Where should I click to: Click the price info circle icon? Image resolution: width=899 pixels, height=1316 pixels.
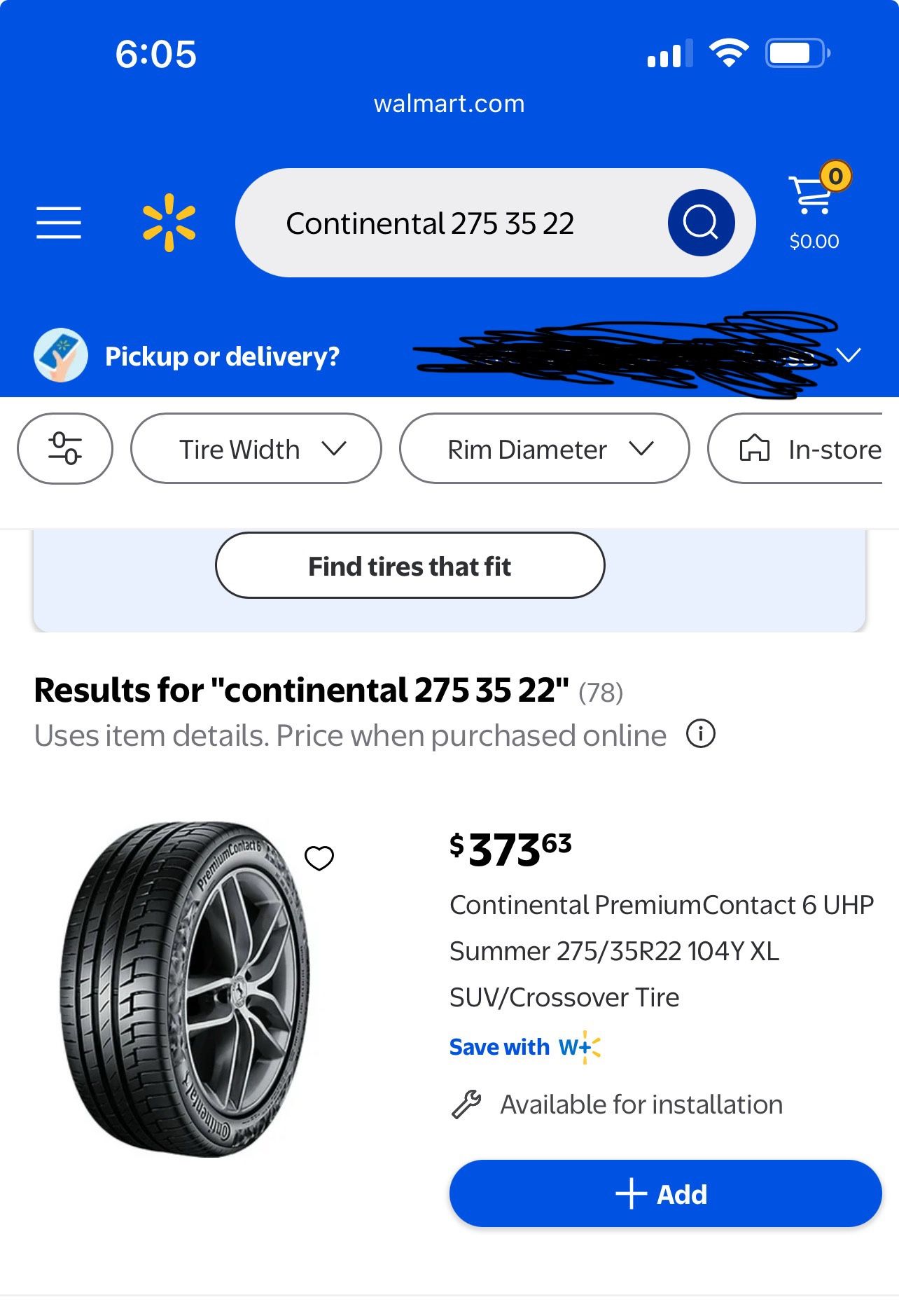pyautogui.click(x=701, y=734)
